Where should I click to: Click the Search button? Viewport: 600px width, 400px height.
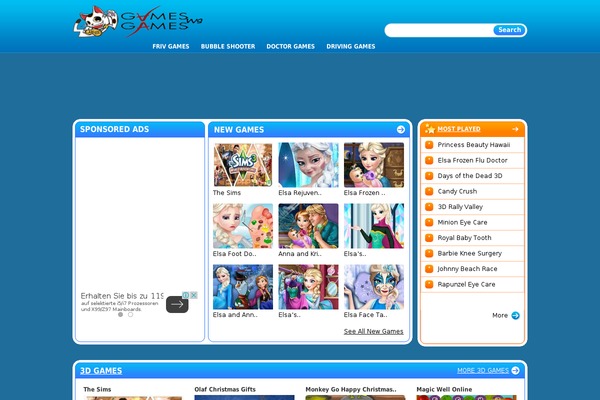(509, 30)
